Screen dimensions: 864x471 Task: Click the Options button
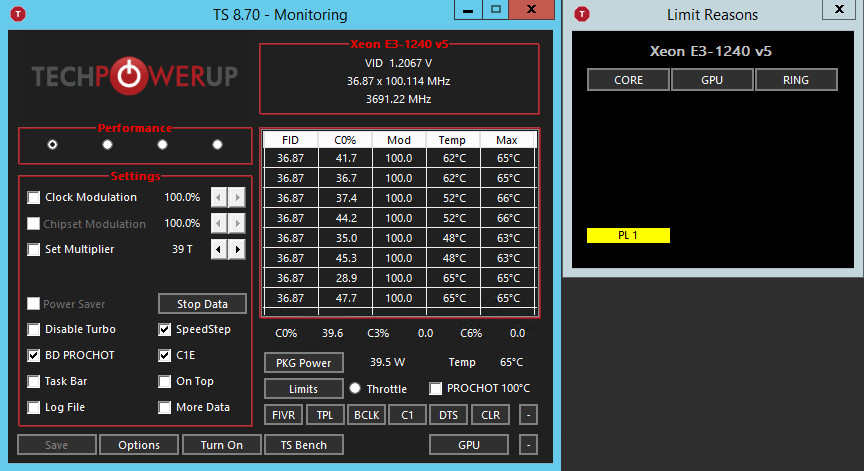(x=138, y=445)
